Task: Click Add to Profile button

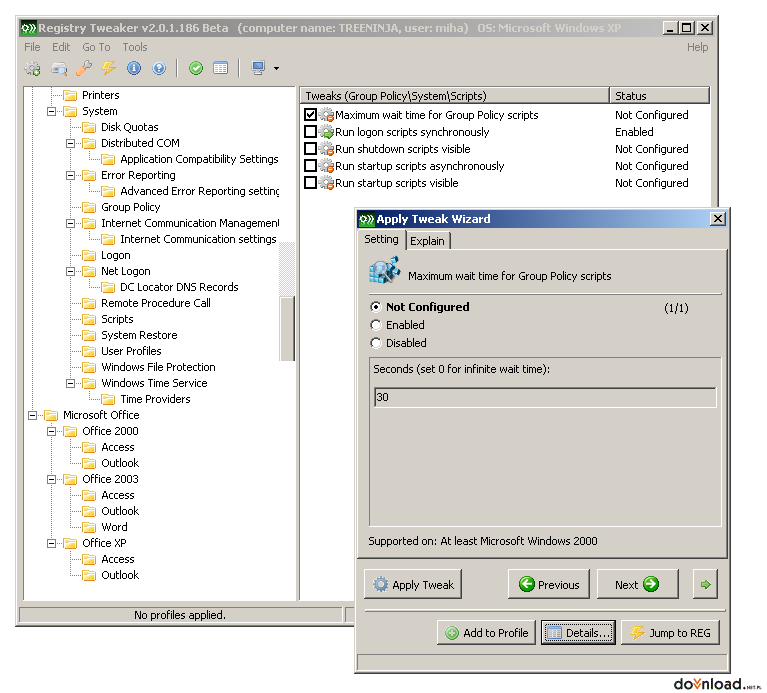Action: point(486,633)
